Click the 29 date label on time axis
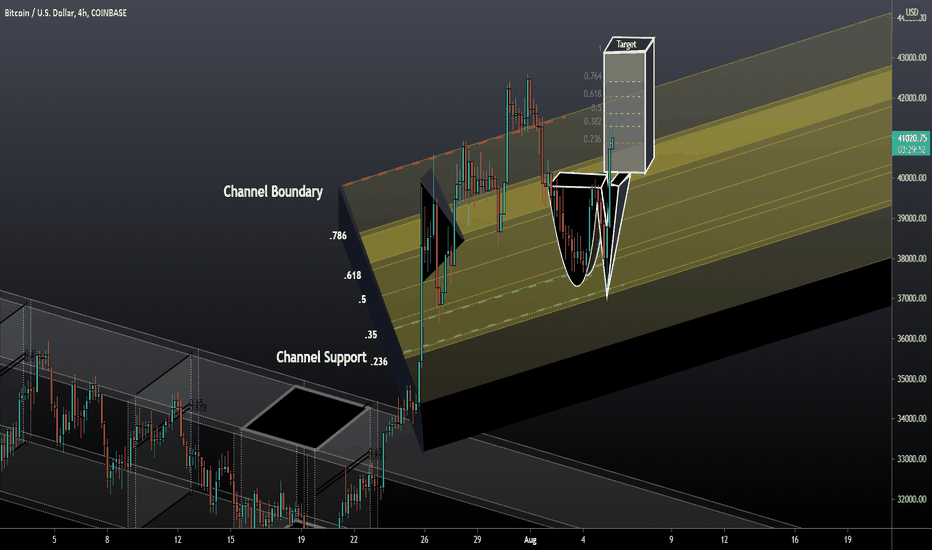932x550 pixels. click(x=477, y=540)
